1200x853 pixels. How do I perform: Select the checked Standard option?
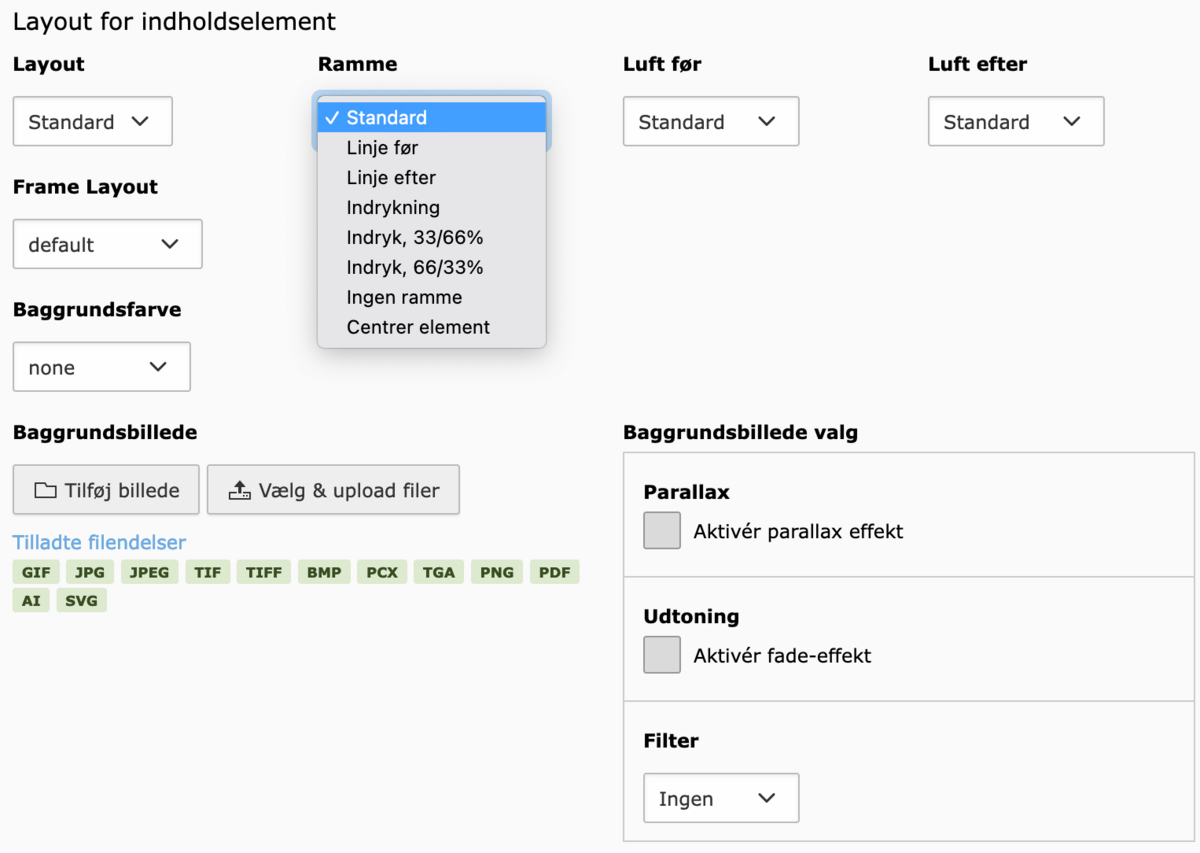point(386,118)
